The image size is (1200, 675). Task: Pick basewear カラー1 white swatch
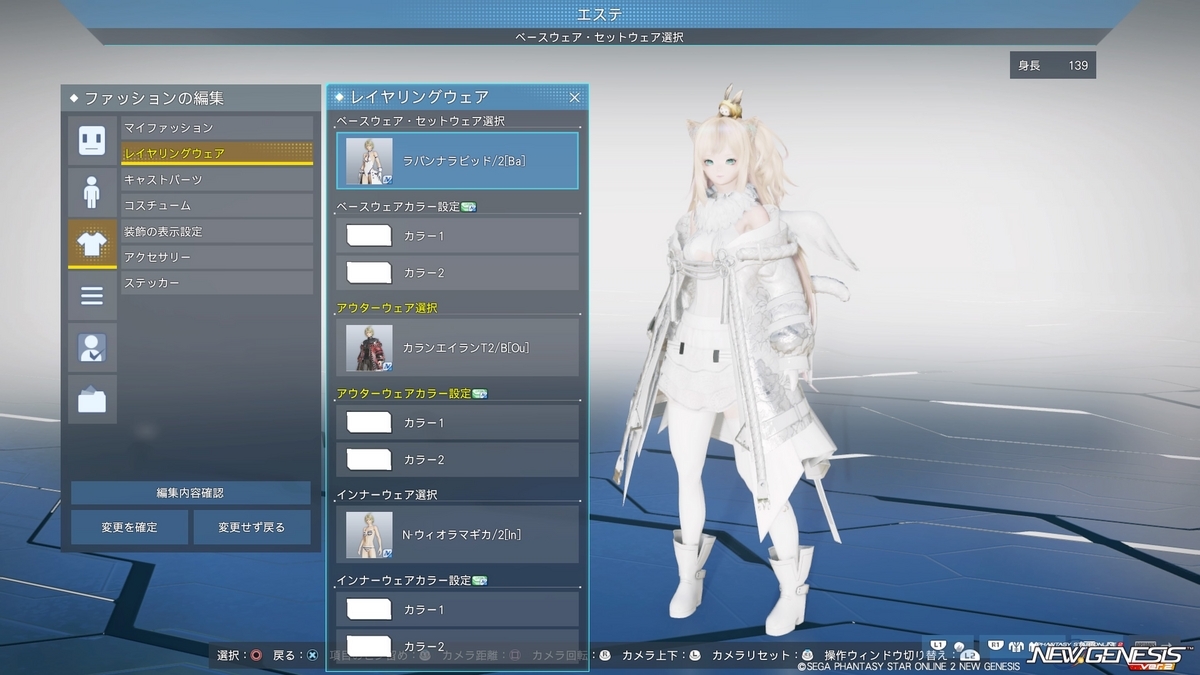coord(368,236)
